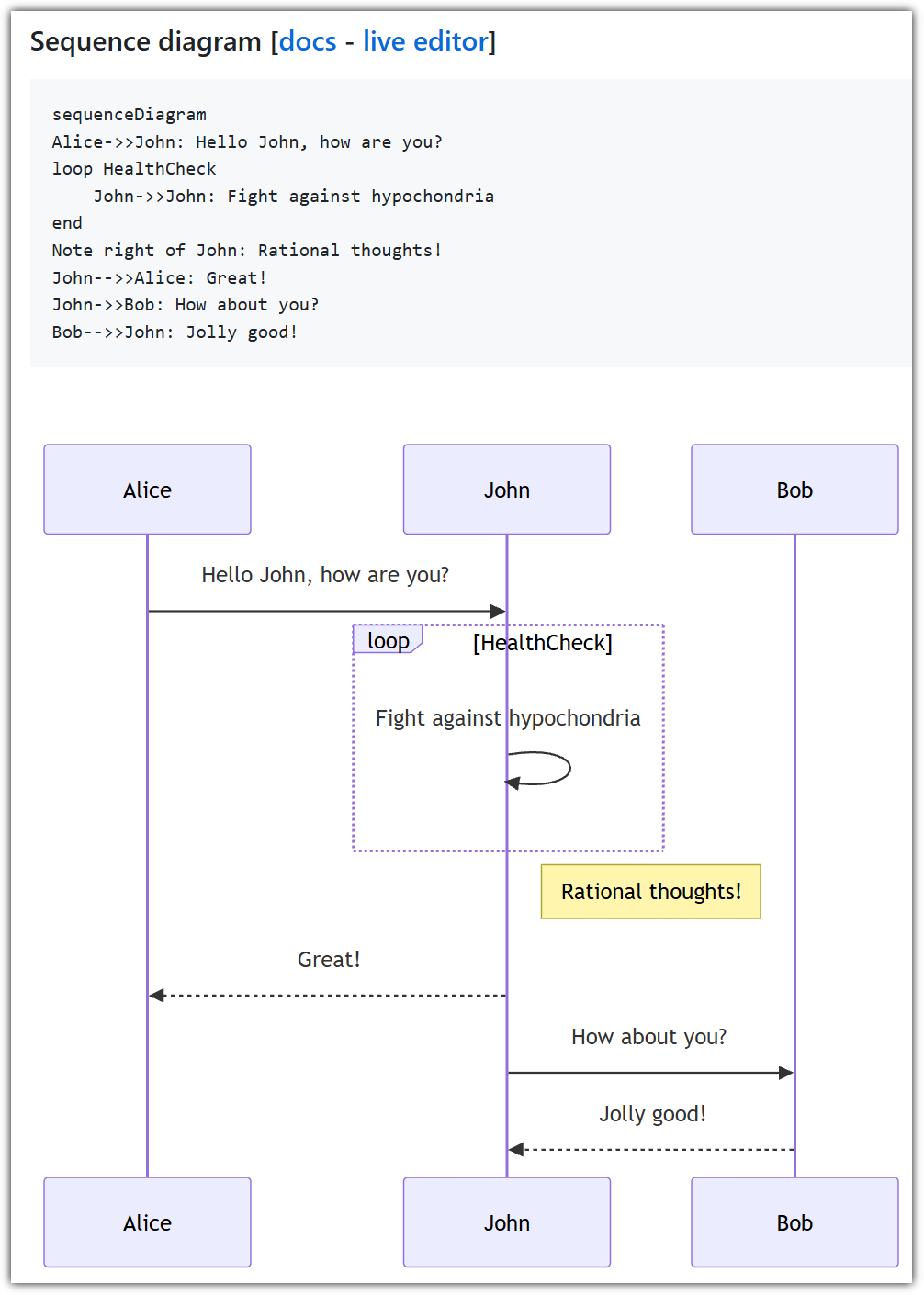Click the [HealthCheck] loop title

(542, 643)
